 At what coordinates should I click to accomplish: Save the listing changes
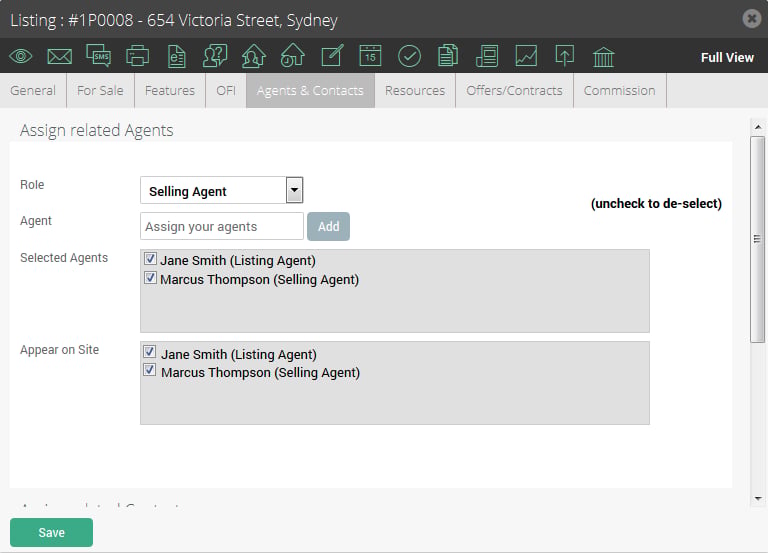point(51,532)
